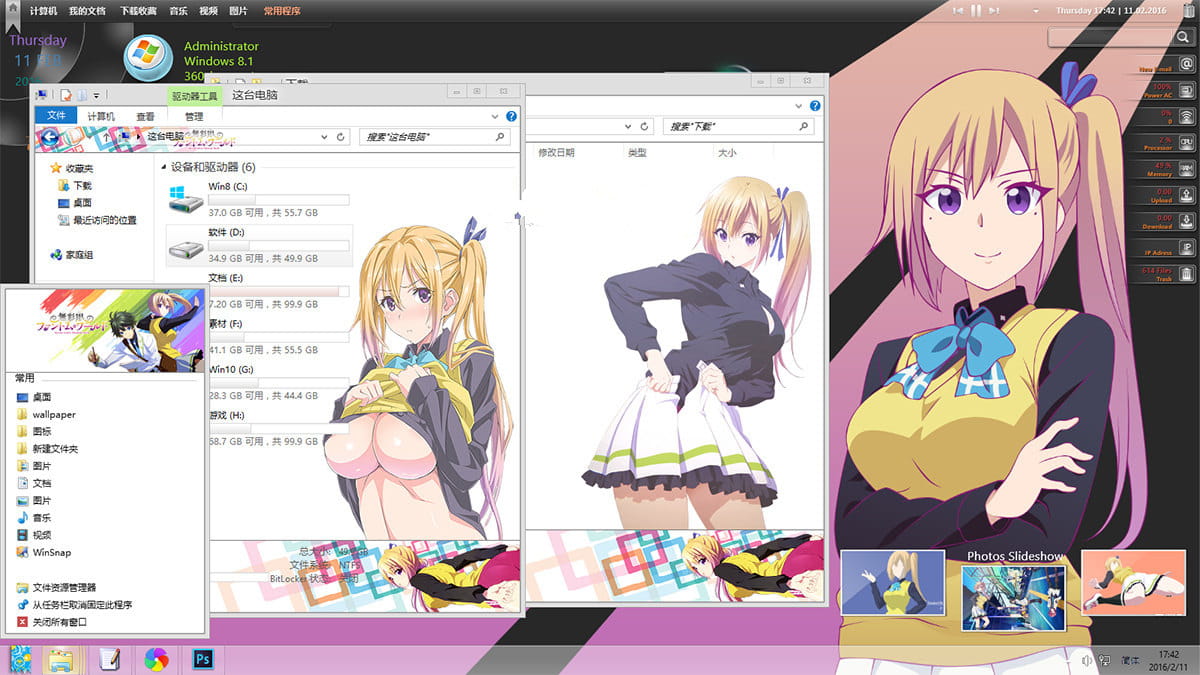Collapse the 设备和驱动器 group

pyautogui.click(x=163, y=166)
